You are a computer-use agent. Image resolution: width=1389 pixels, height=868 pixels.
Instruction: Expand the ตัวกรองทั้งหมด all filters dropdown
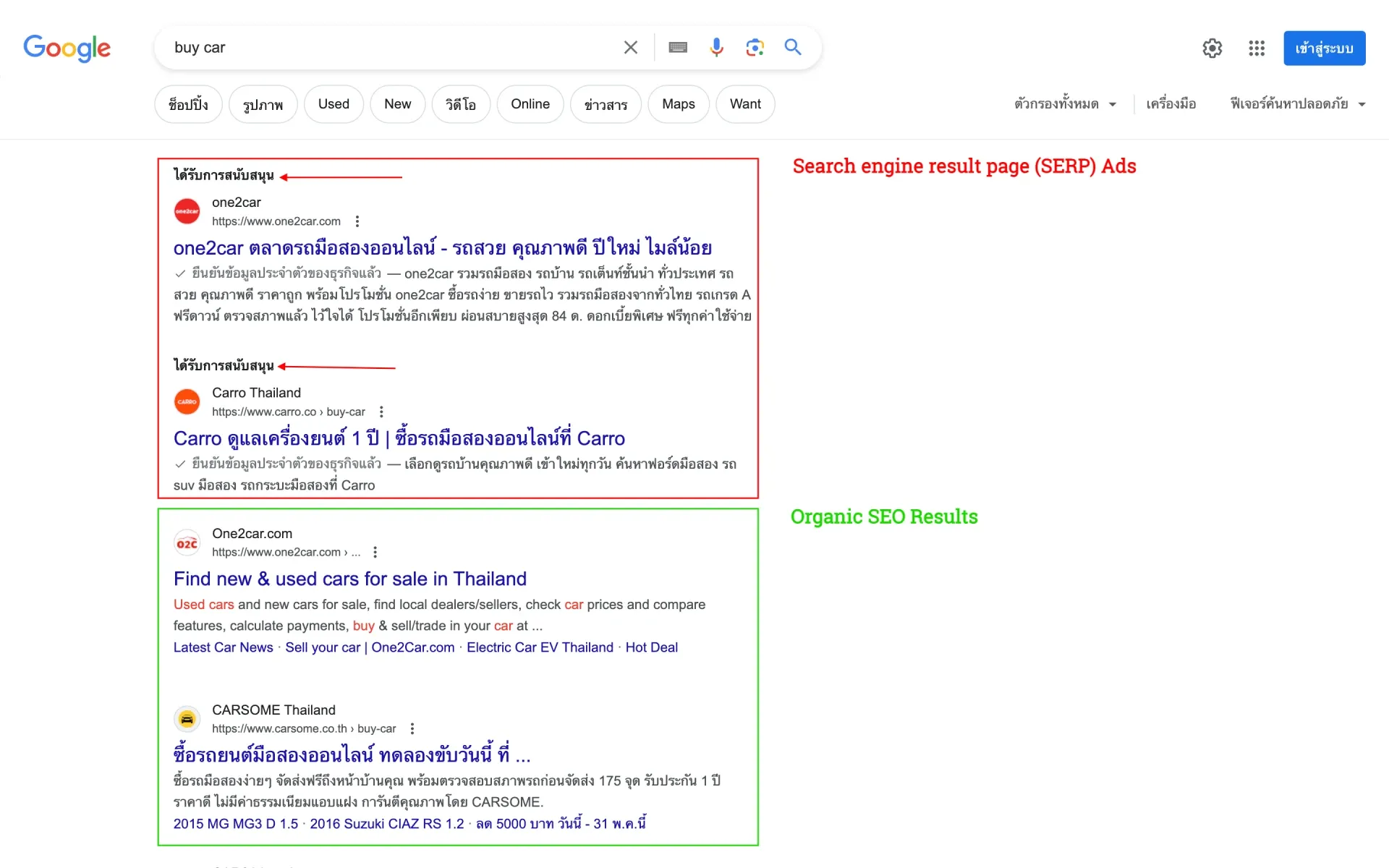(1065, 104)
